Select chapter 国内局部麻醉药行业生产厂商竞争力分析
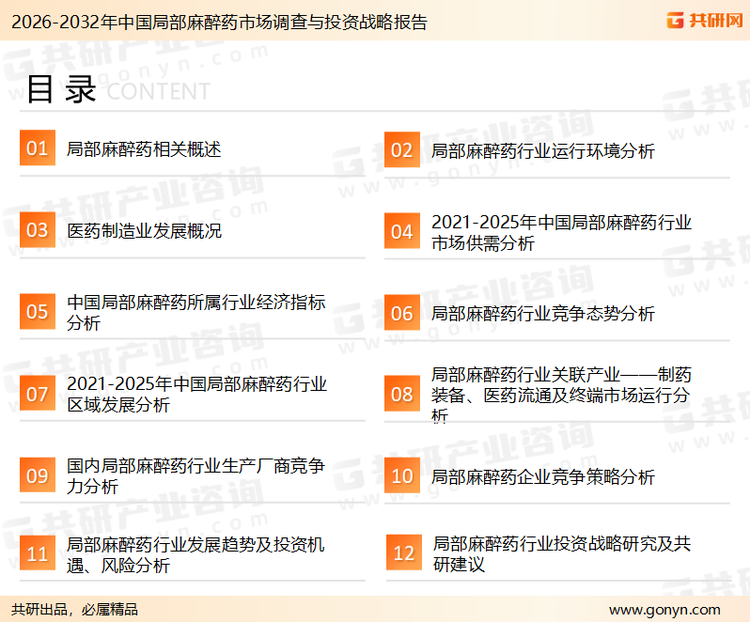Viewport: 750px width, 622px height. [x=196, y=476]
